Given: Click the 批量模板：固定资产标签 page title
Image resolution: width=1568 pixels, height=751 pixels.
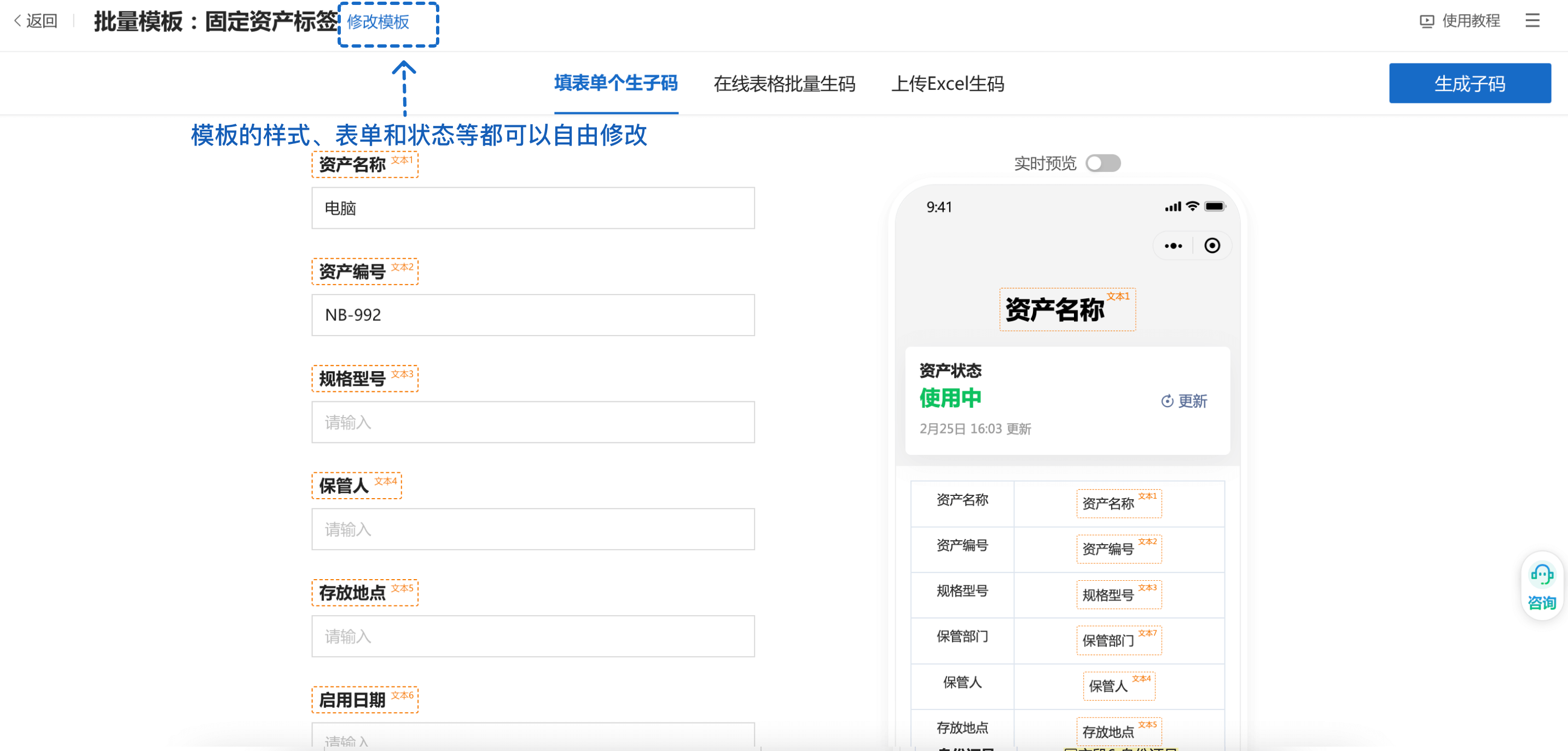Looking at the screenshot, I should (216, 22).
